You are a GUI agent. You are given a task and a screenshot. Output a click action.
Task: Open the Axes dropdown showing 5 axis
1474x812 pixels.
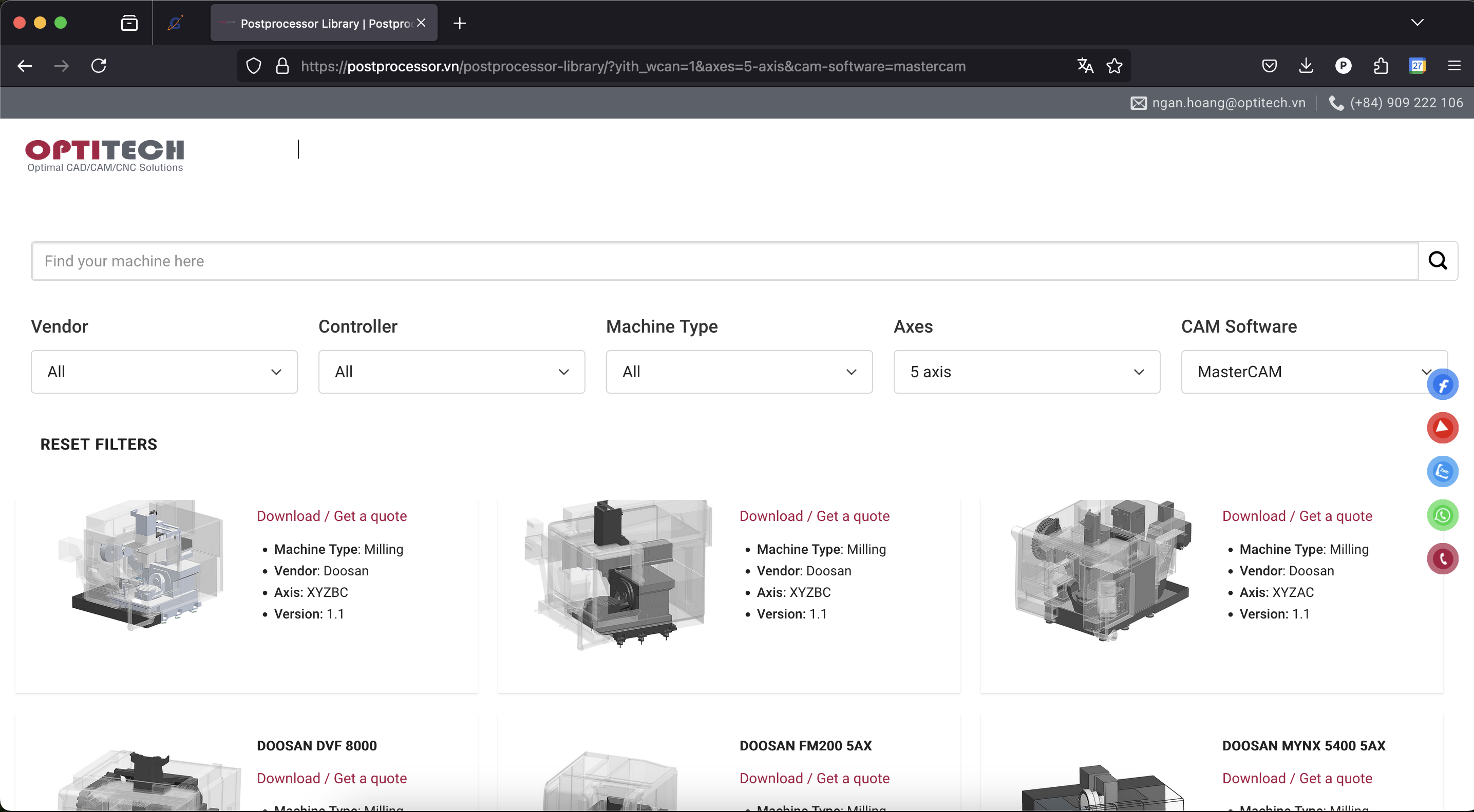coord(1027,372)
